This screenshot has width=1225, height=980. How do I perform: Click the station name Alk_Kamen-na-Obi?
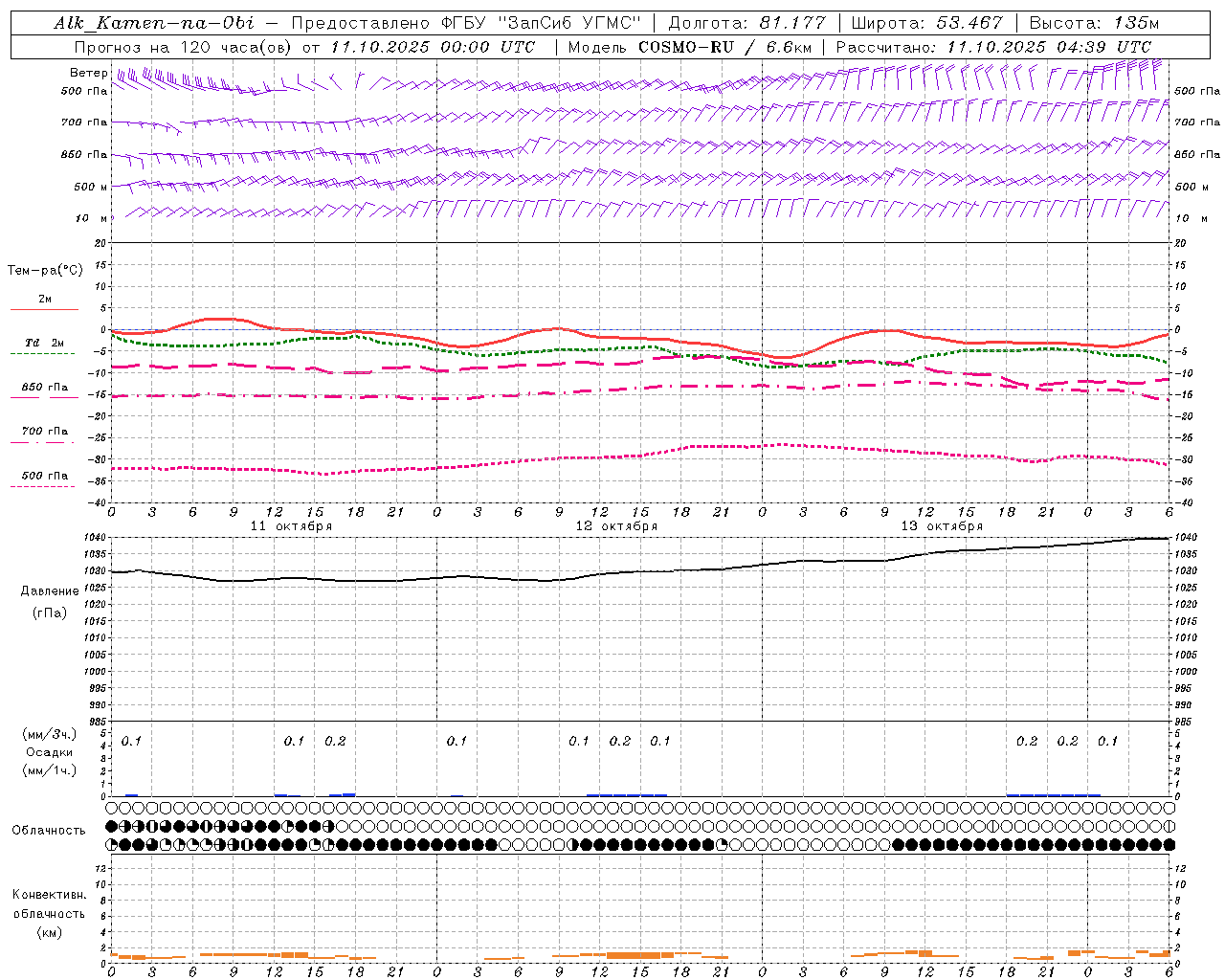click(154, 23)
